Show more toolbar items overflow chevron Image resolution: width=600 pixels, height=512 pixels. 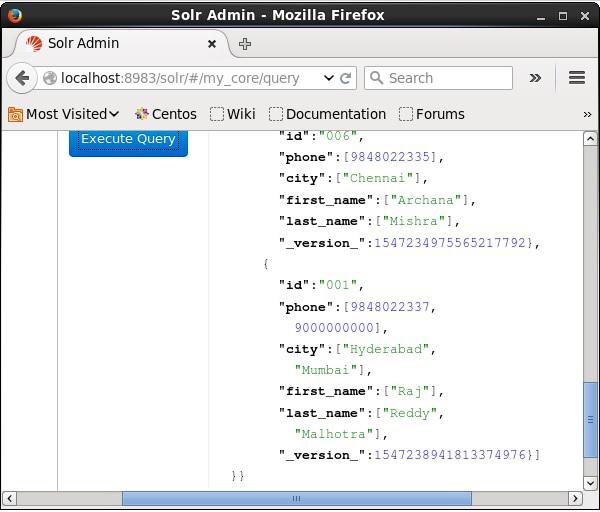pyautogui.click(x=535, y=78)
